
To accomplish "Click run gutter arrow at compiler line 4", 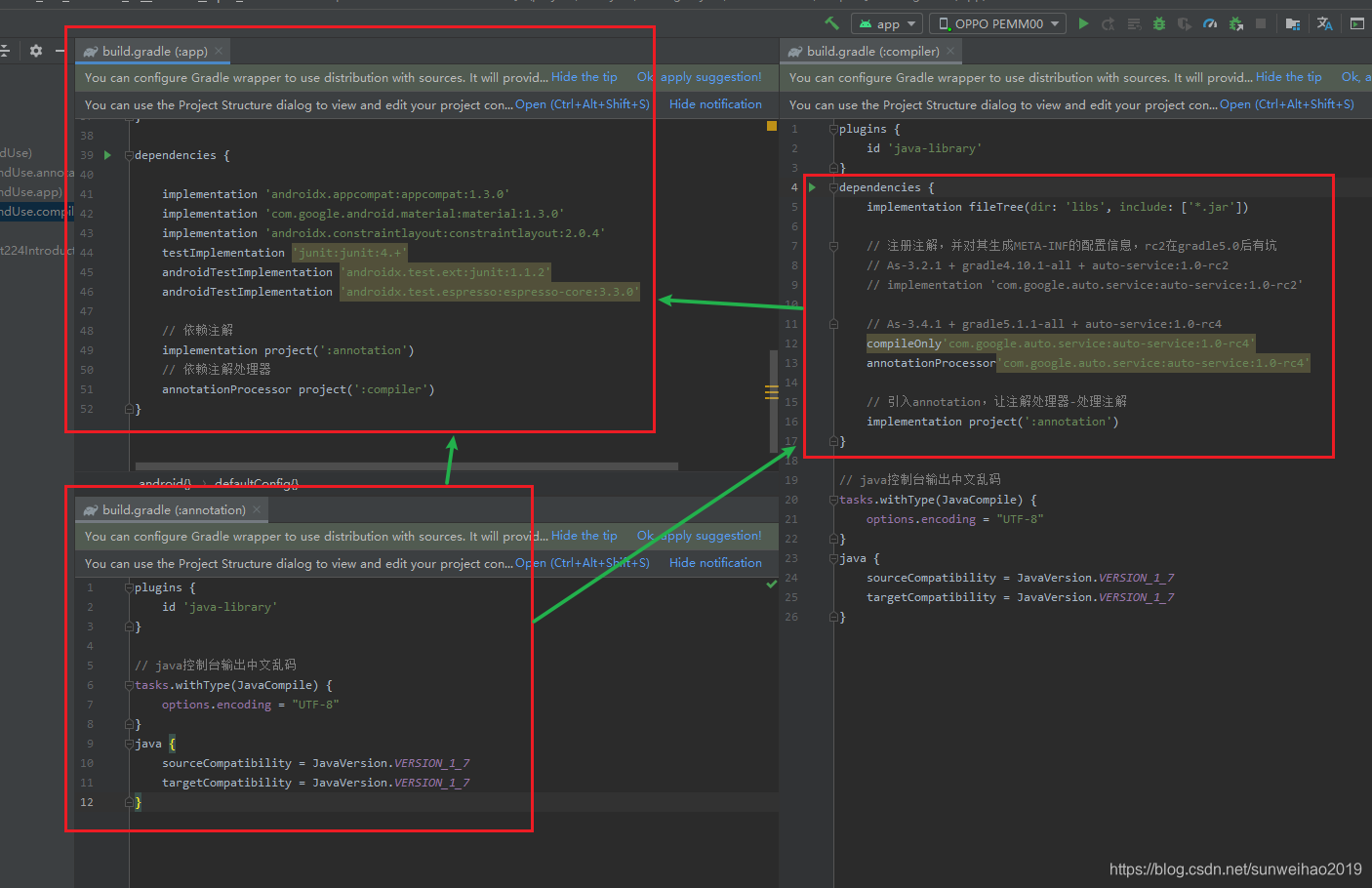I will 812,187.
